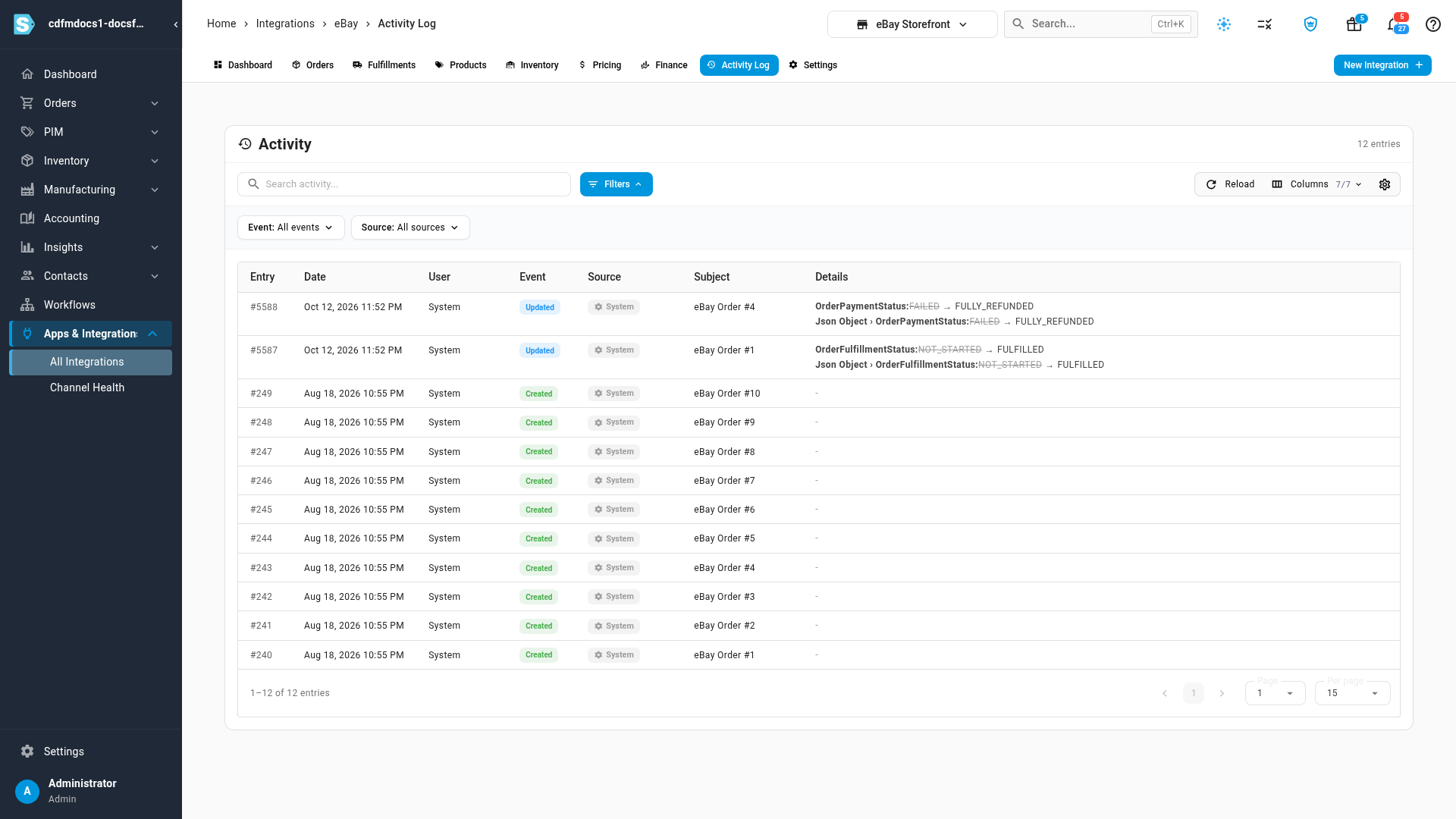Open the Per page dropdown
1456x819 pixels.
1352,693
